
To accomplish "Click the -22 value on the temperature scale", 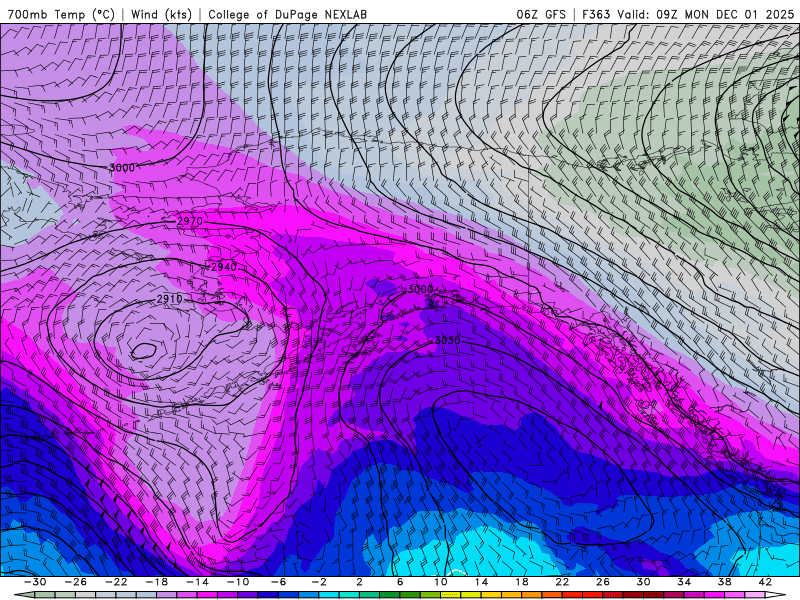I will point(116,582).
